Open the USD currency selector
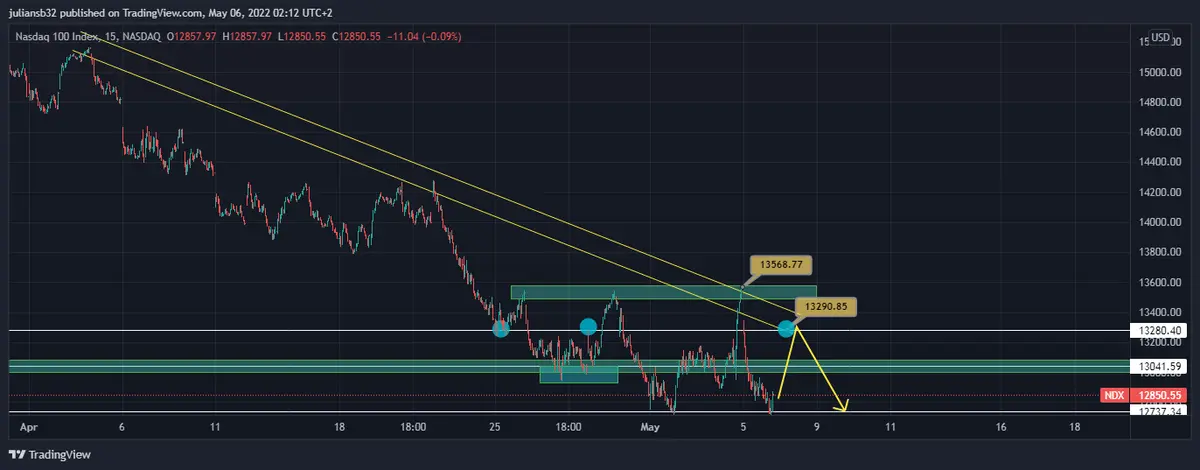1200x470 pixels. coord(1160,38)
